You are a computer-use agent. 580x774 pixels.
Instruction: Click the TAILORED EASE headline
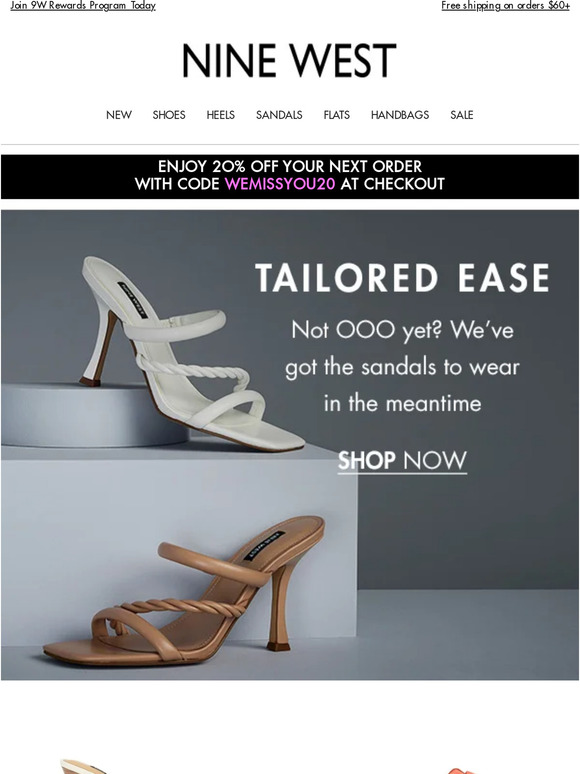pos(402,277)
